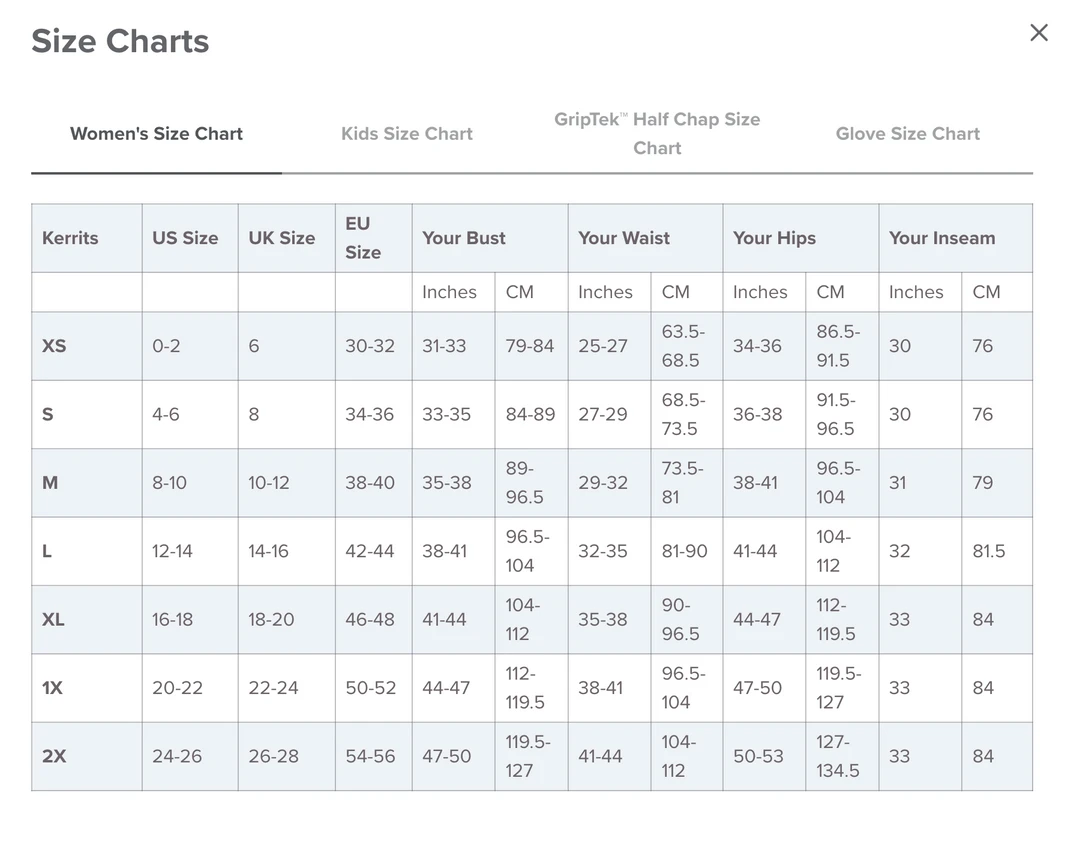The width and height of the screenshot is (1080, 847).
Task: Click the 1X size row label
Action: [53, 688]
